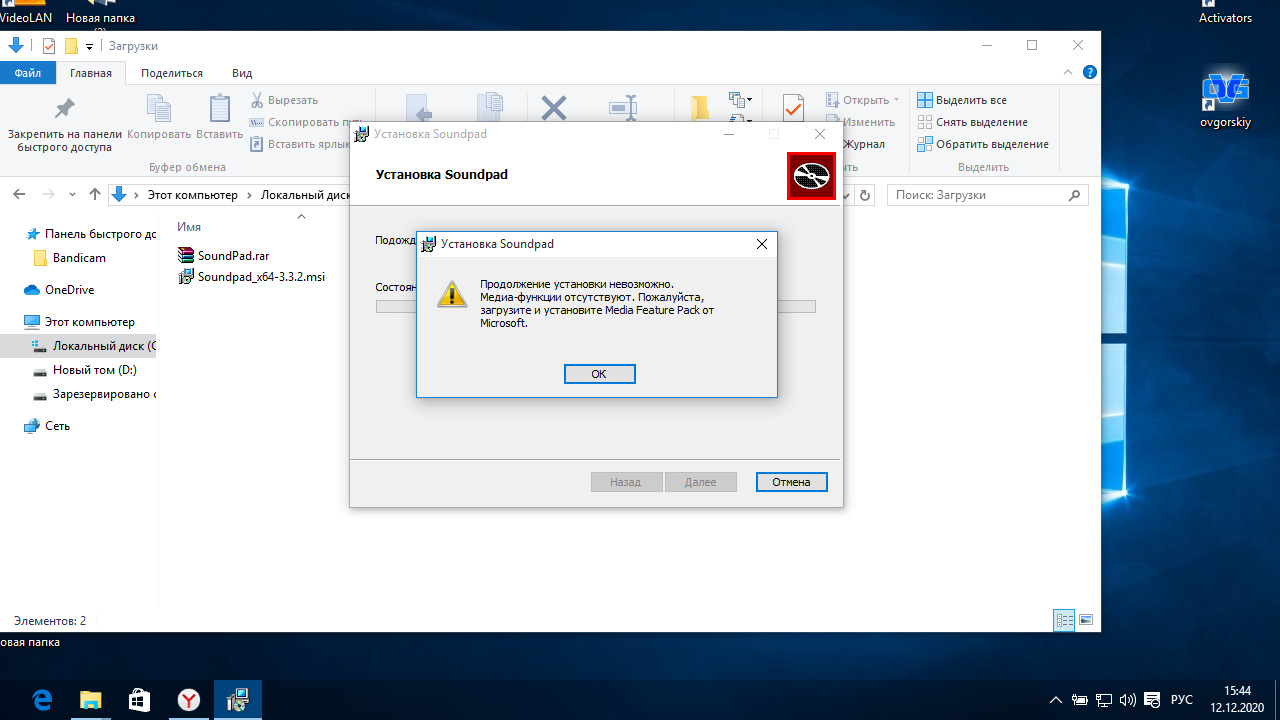Select Bandicam folder in navigation pane

[x=69, y=258]
